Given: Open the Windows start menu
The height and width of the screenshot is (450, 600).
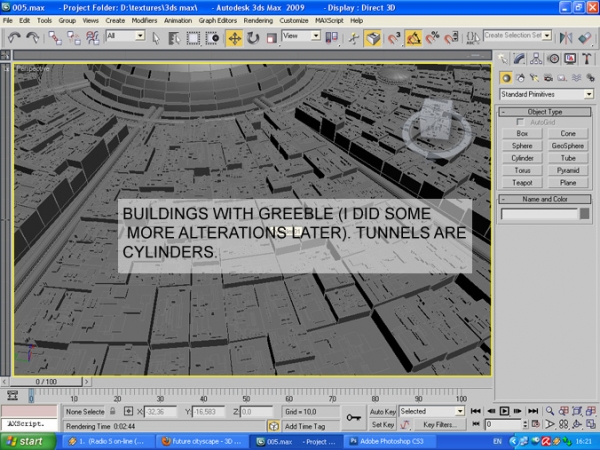Looking at the screenshot, I should [26, 442].
